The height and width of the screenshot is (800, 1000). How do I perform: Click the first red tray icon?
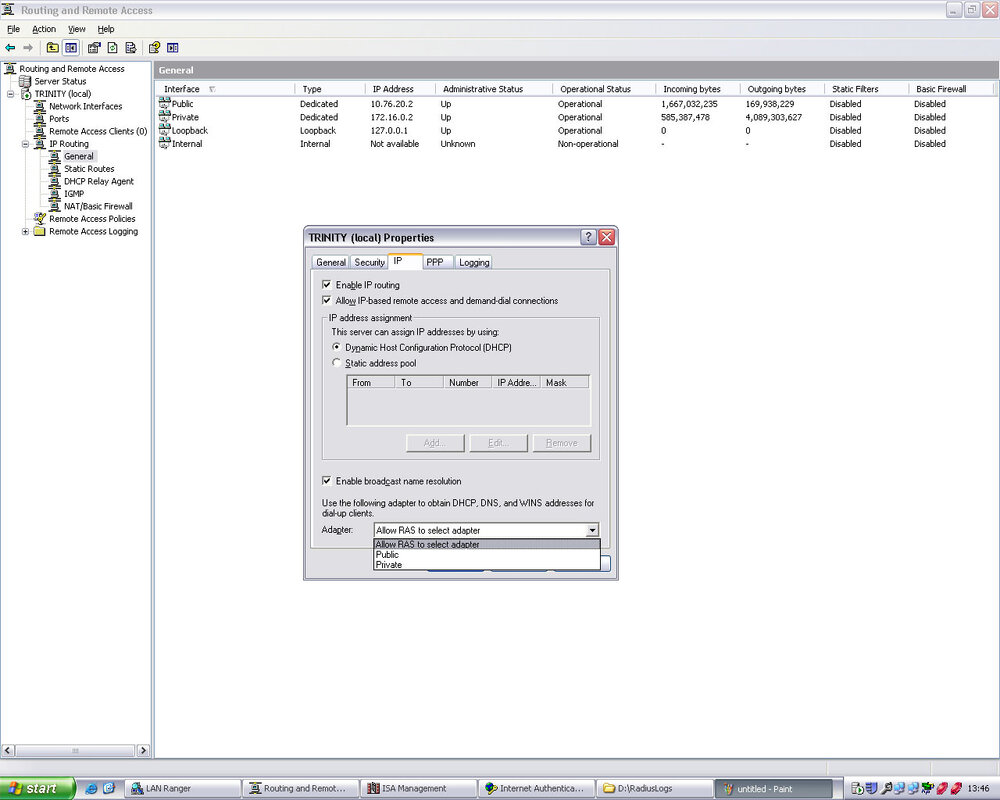tap(942, 789)
